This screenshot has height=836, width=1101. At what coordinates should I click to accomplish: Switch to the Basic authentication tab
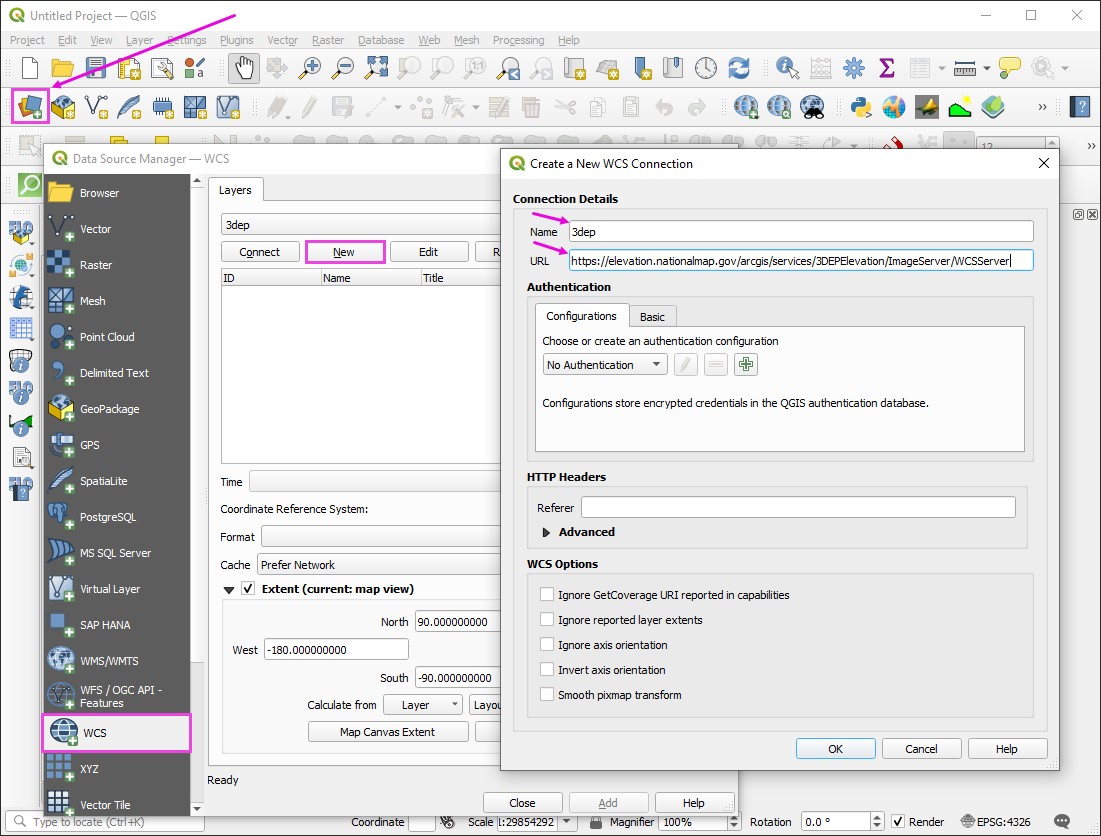click(652, 316)
